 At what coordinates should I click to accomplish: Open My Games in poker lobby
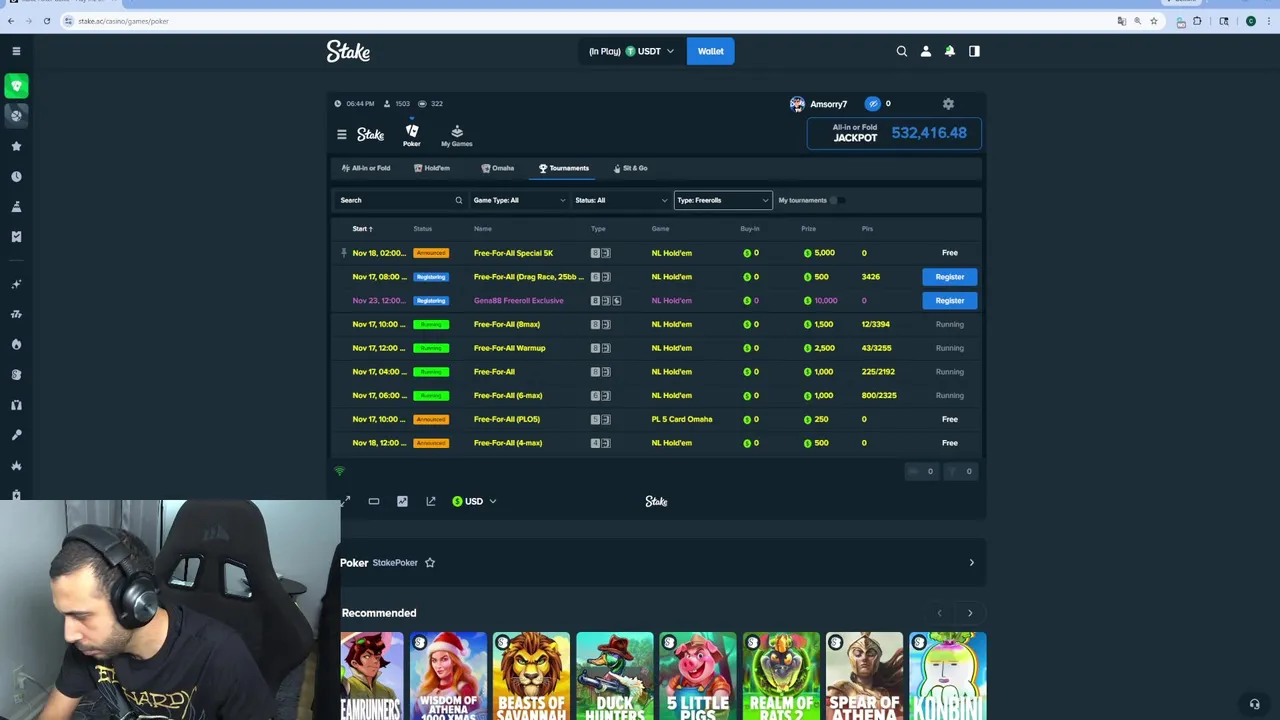457,135
